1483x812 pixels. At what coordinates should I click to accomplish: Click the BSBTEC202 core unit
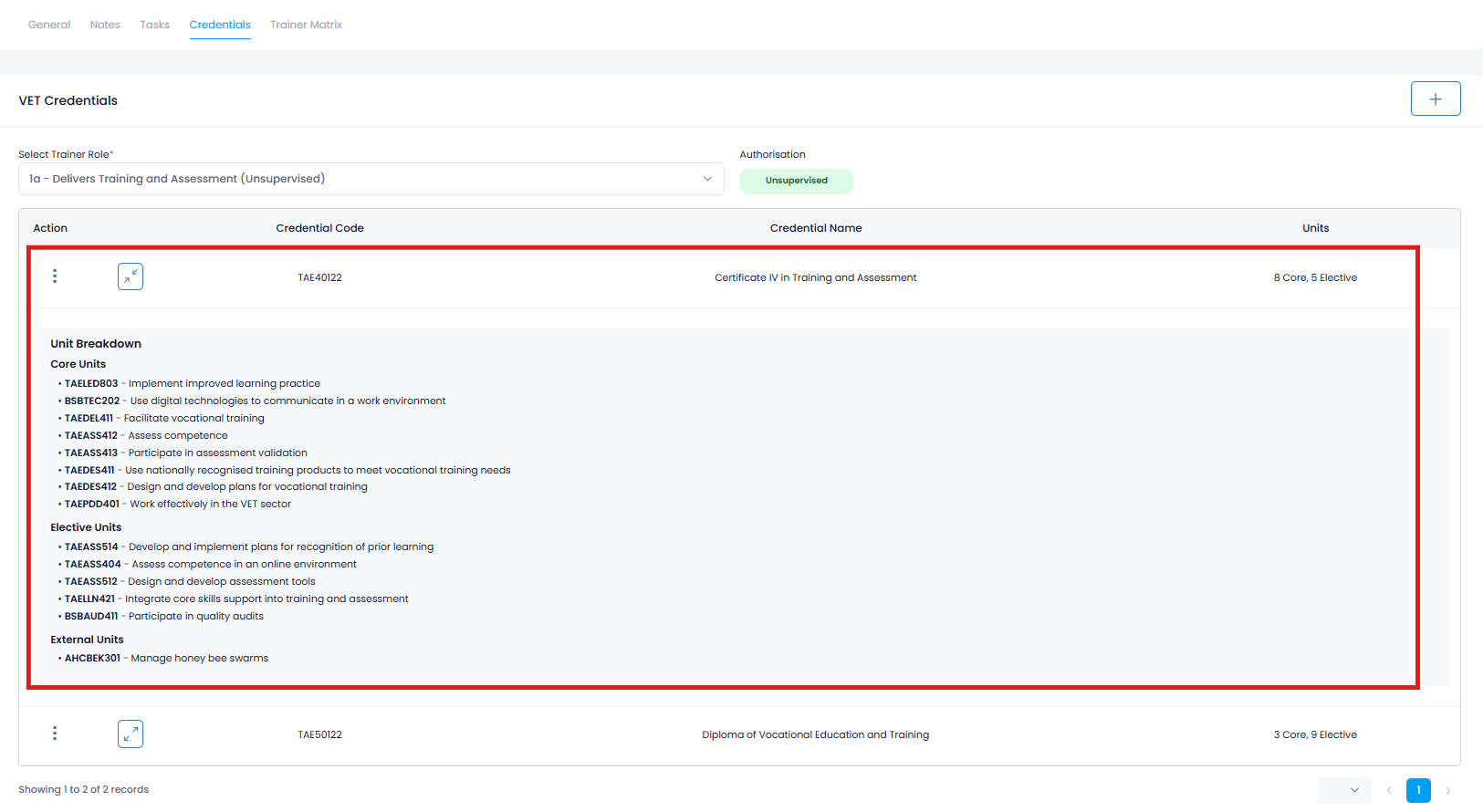pos(255,401)
